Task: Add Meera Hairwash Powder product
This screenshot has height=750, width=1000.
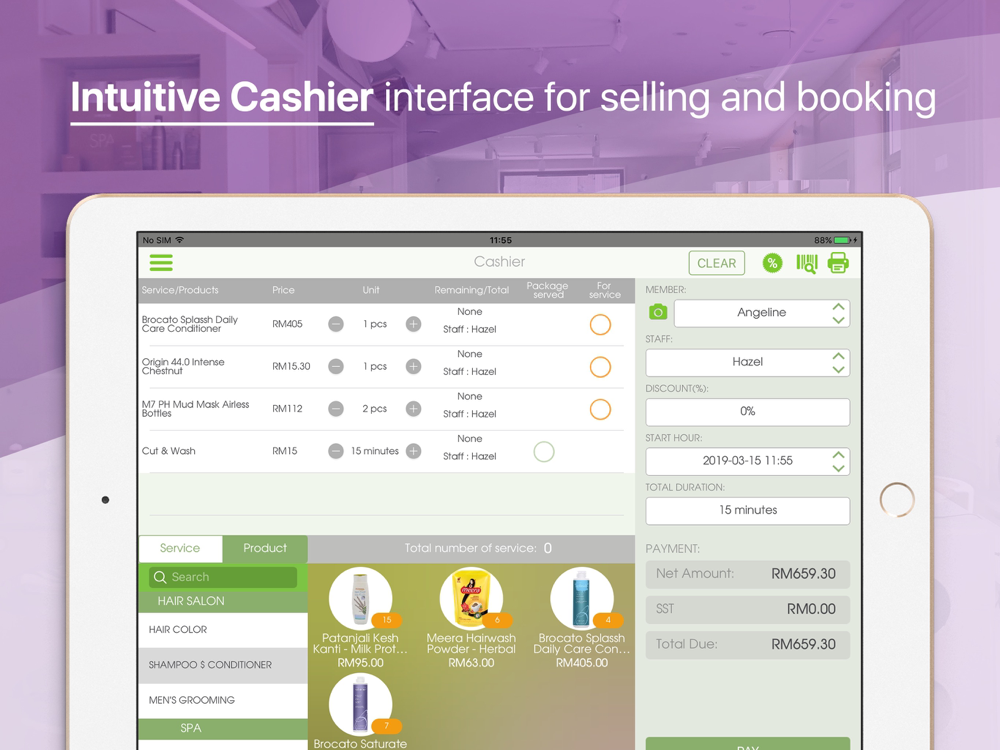Action: pyautogui.click(x=471, y=598)
